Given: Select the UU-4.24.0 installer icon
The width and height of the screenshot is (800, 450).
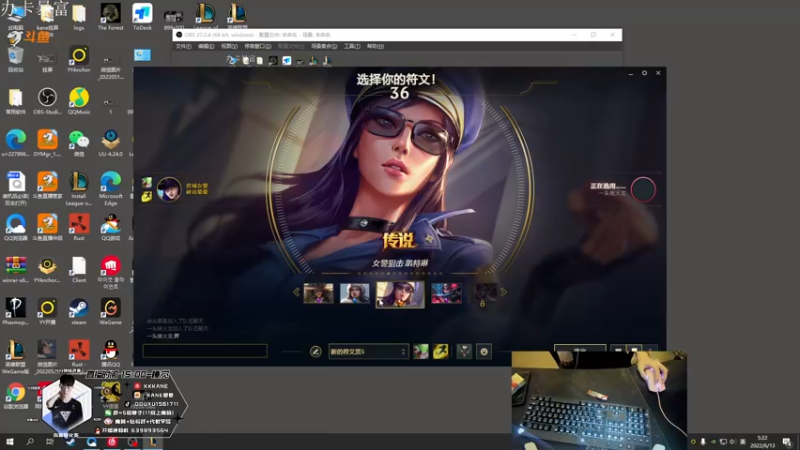Looking at the screenshot, I should 110,143.
